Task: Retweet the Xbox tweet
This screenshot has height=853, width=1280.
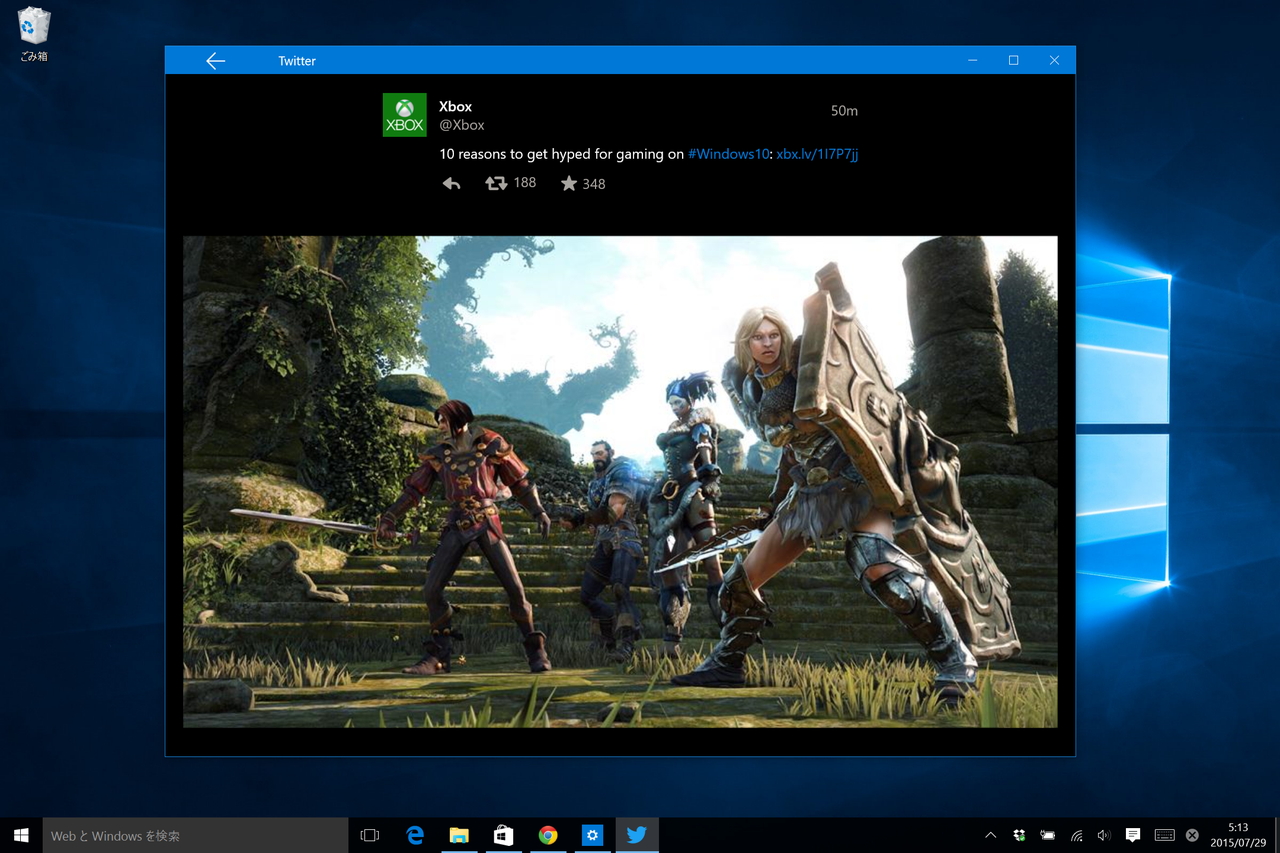Action: [x=495, y=183]
